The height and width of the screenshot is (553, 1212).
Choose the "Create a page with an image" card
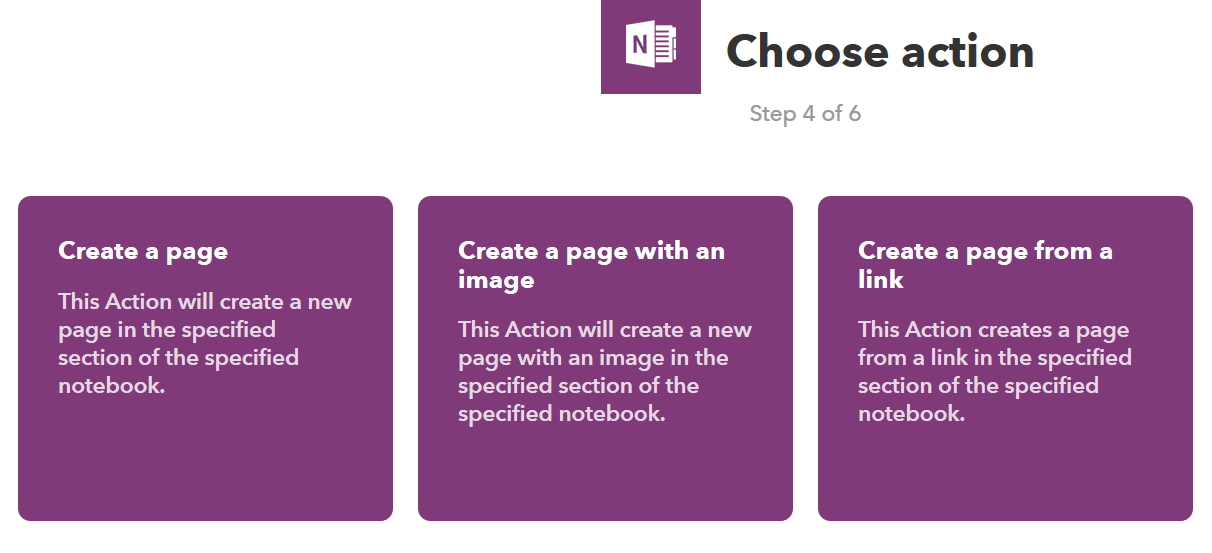tap(605, 358)
